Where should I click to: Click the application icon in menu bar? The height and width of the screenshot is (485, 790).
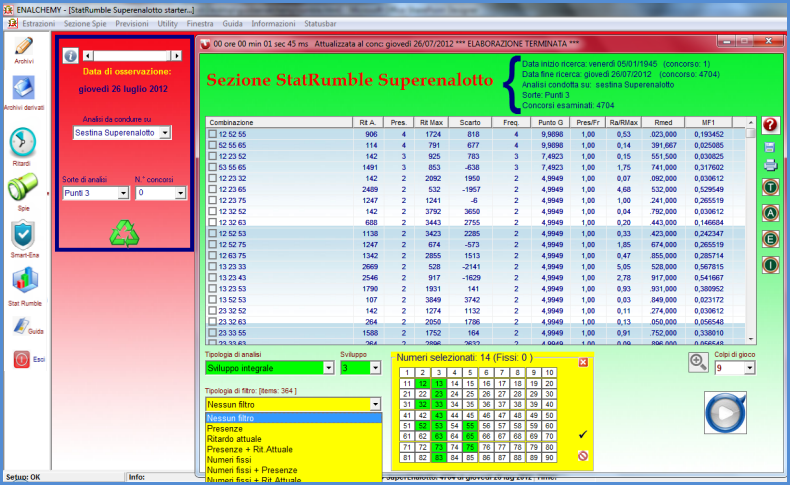12,24
